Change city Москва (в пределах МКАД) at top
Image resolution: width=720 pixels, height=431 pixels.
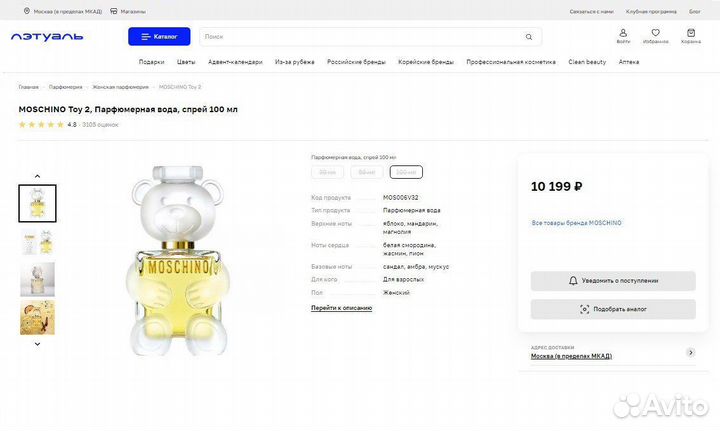[68, 11]
